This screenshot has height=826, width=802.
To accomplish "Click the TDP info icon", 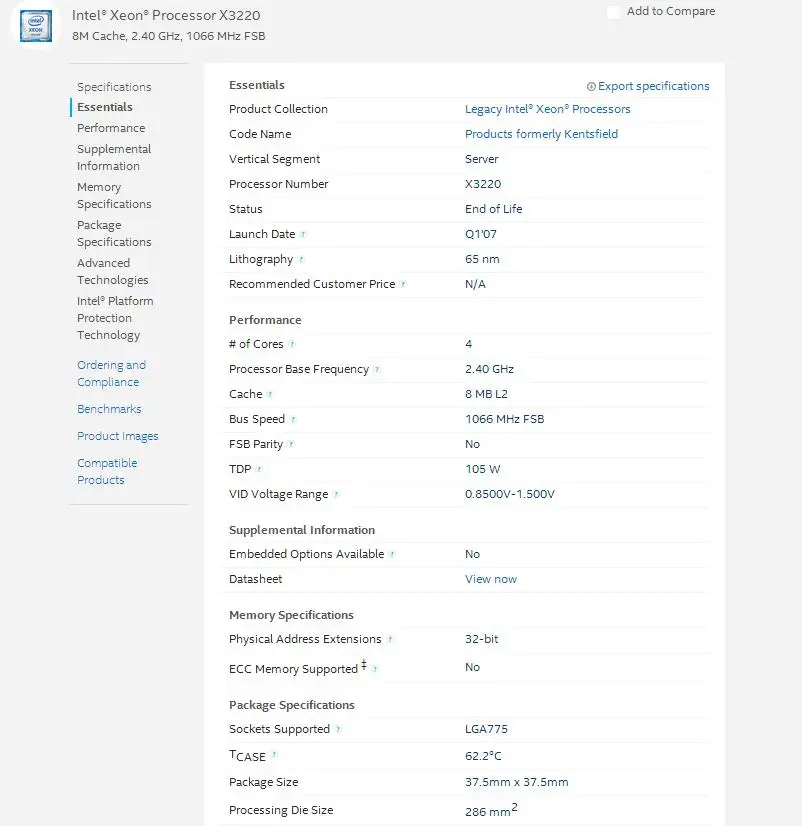I will (260, 469).
